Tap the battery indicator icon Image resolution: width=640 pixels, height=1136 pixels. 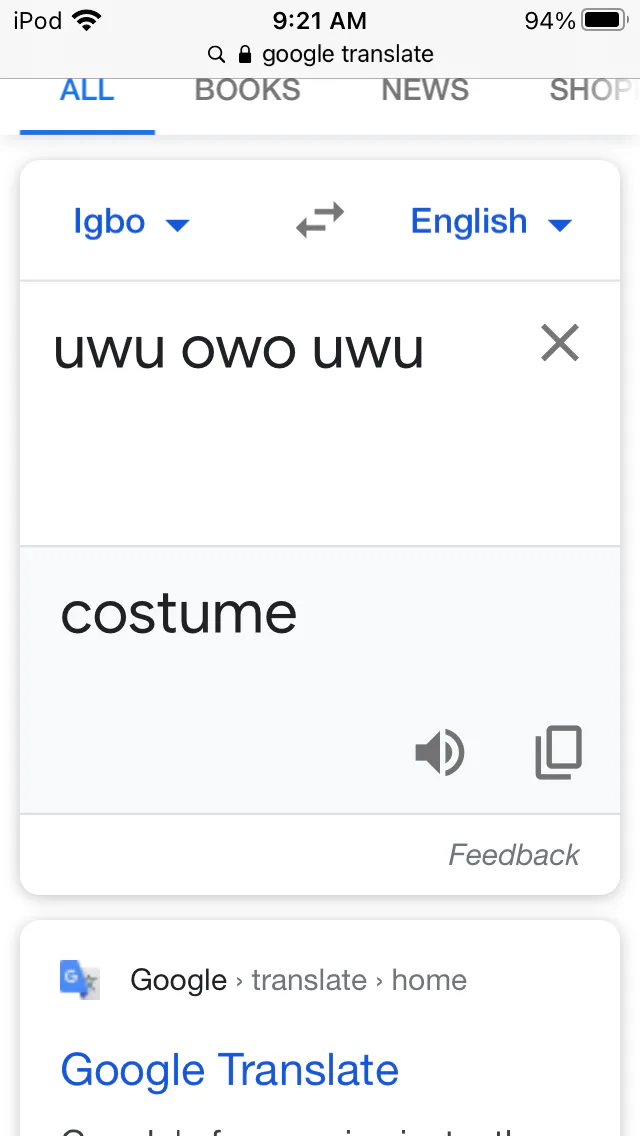(603, 20)
